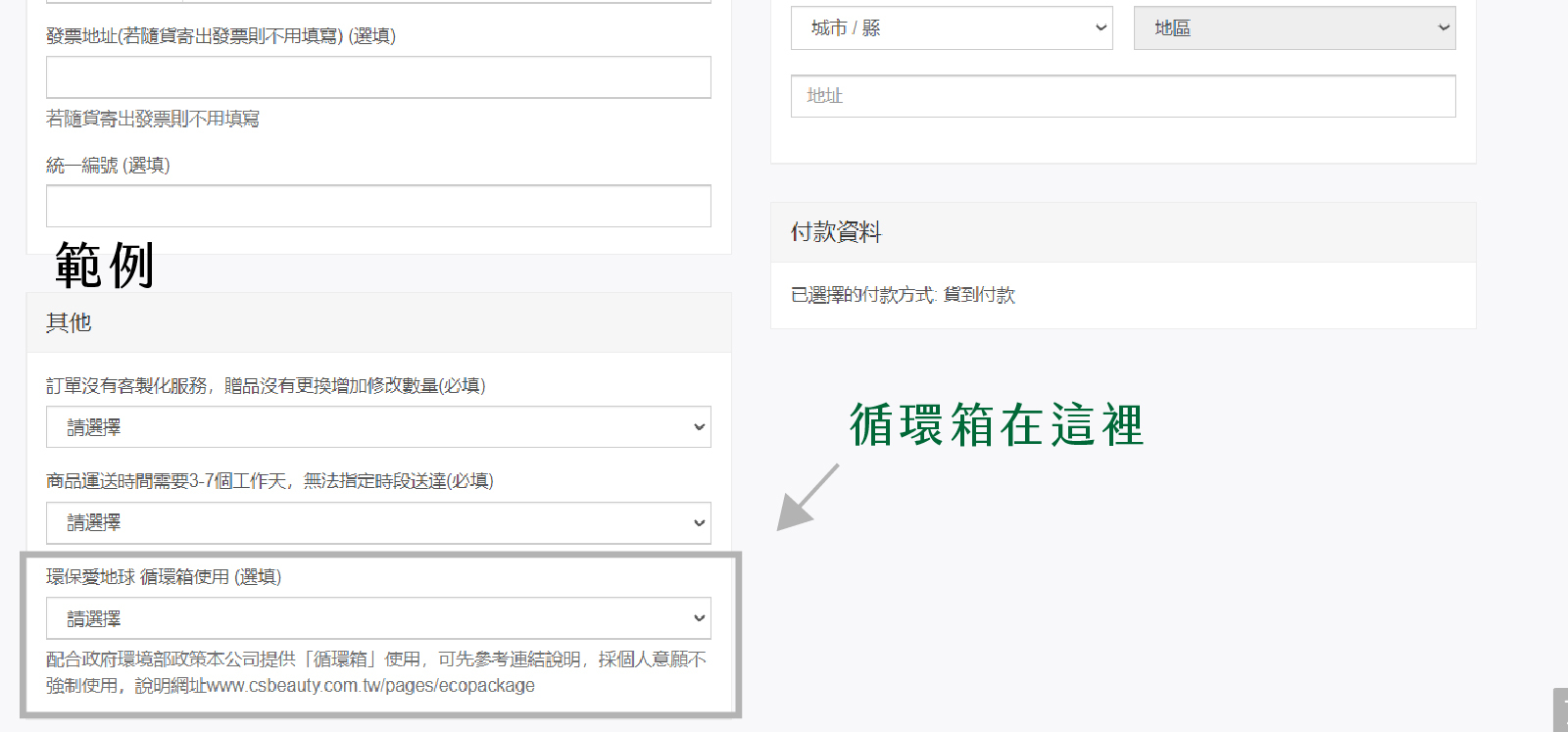The image size is (1568, 732).
Task: Open the 循環箱使用 selection dropdown
Action: tap(378, 618)
